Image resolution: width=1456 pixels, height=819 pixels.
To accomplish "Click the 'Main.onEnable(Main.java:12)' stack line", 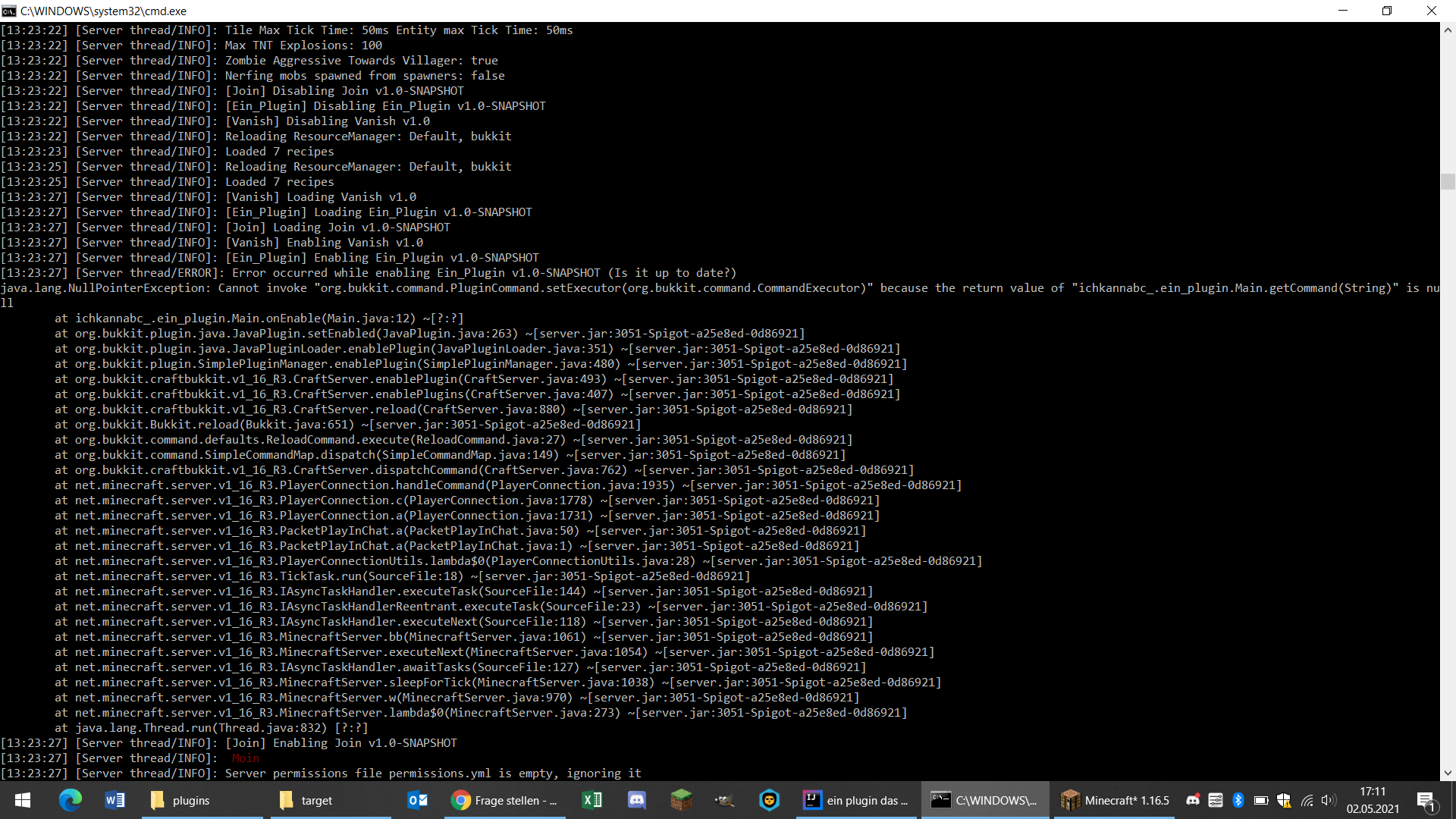I will (259, 318).
